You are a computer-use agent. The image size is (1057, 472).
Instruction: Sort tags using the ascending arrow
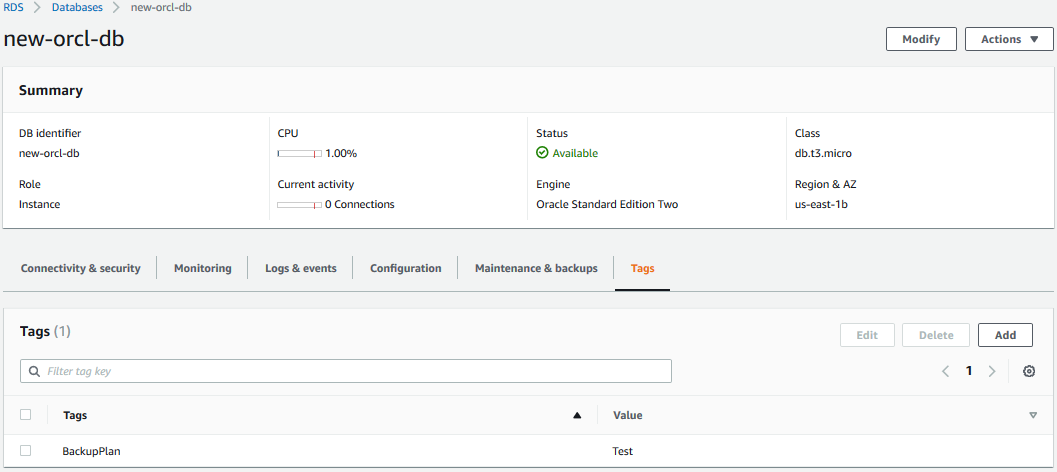(x=577, y=415)
